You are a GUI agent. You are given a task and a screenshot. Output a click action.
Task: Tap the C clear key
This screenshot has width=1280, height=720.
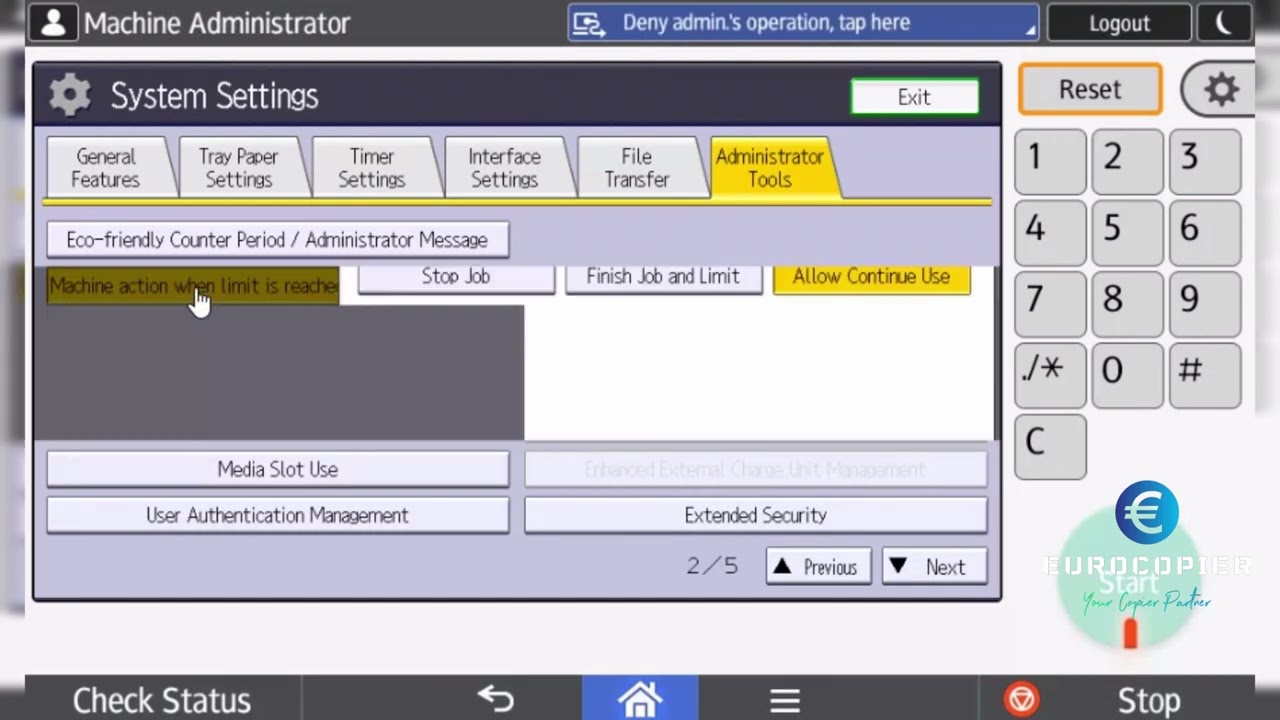point(1050,446)
